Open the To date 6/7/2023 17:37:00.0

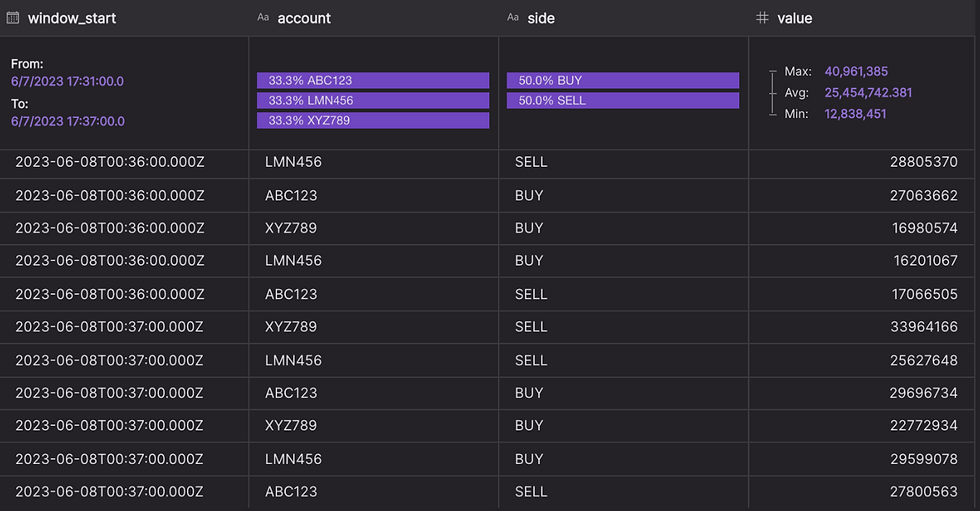pos(68,121)
